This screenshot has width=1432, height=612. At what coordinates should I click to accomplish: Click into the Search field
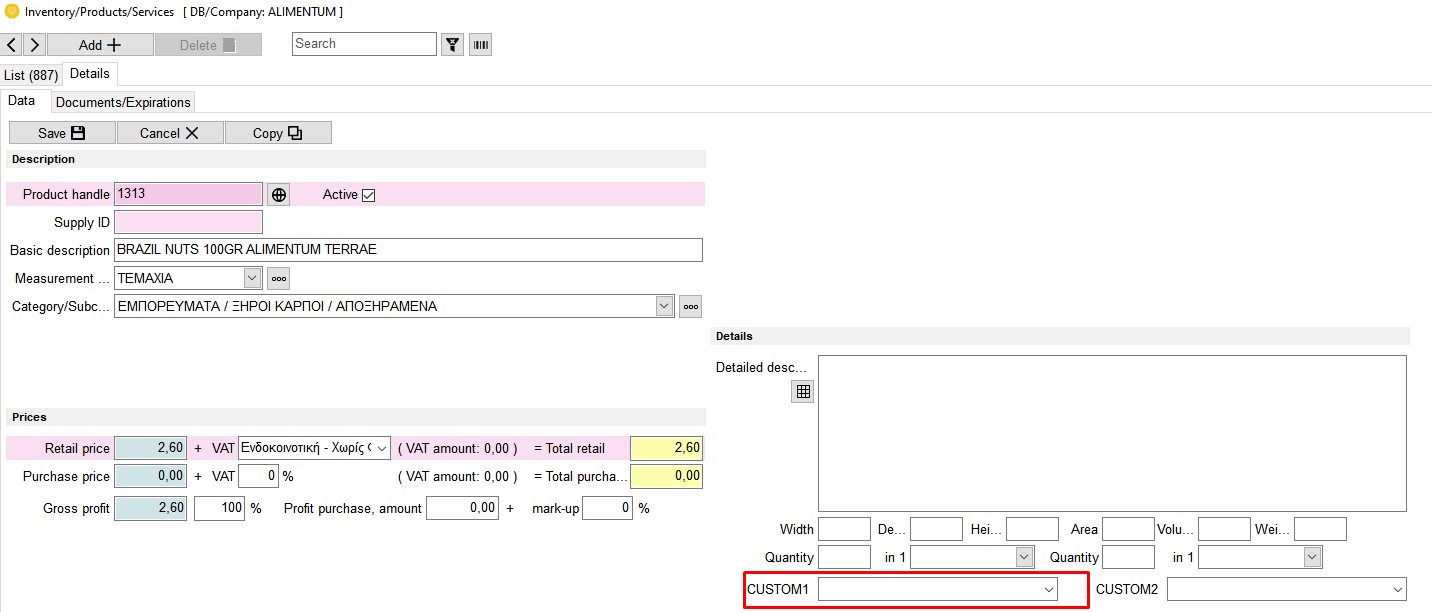364,44
